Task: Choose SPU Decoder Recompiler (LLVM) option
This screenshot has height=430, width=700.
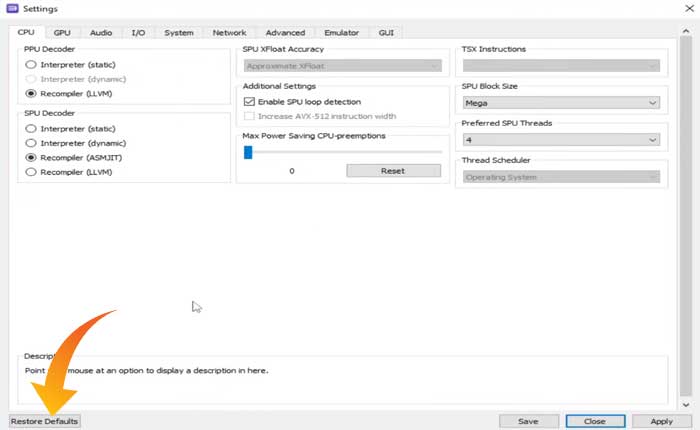Action: click(32, 172)
